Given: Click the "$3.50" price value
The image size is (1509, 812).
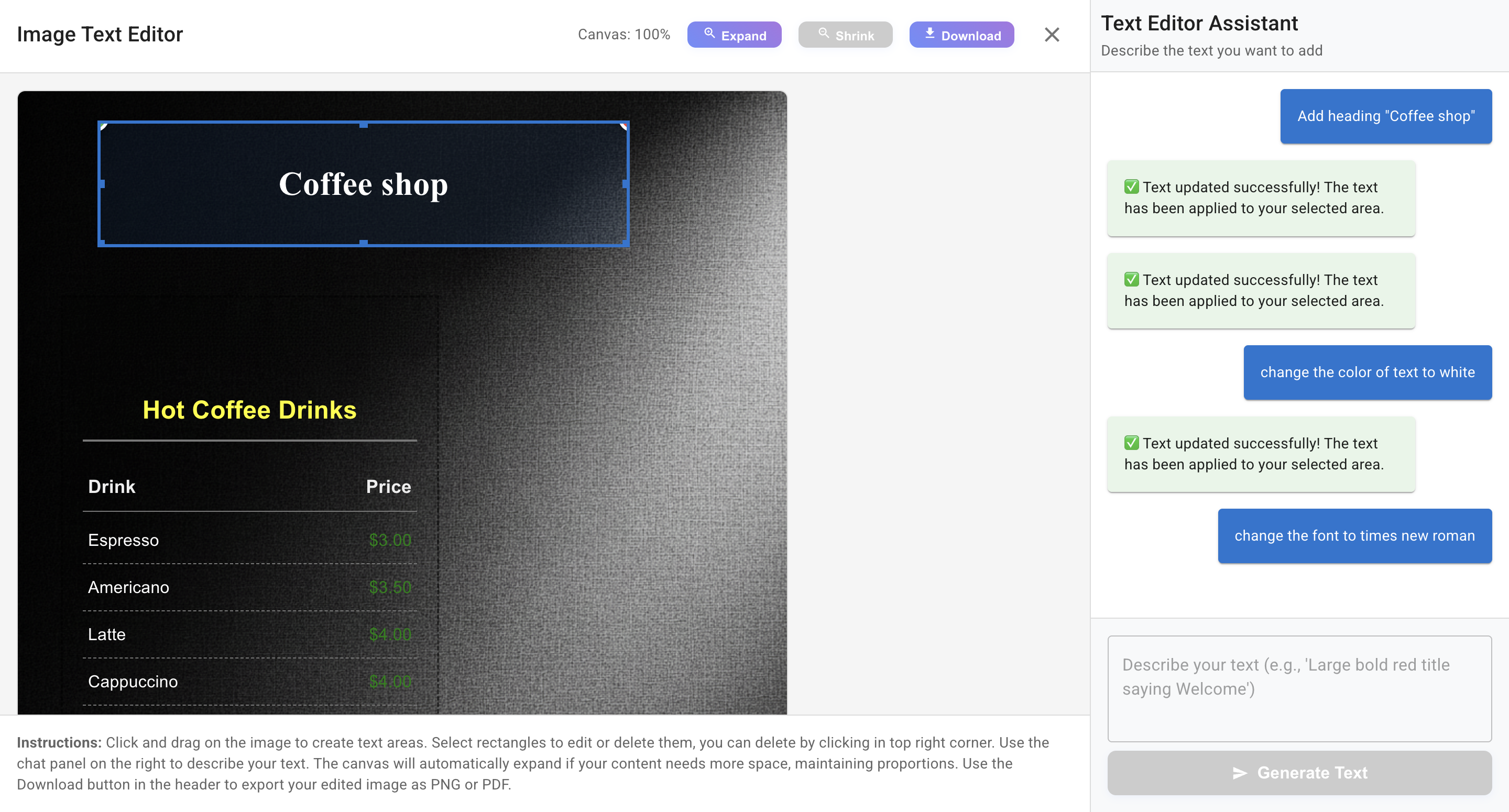Looking at the screenshot, I should (x=390, y=588).
